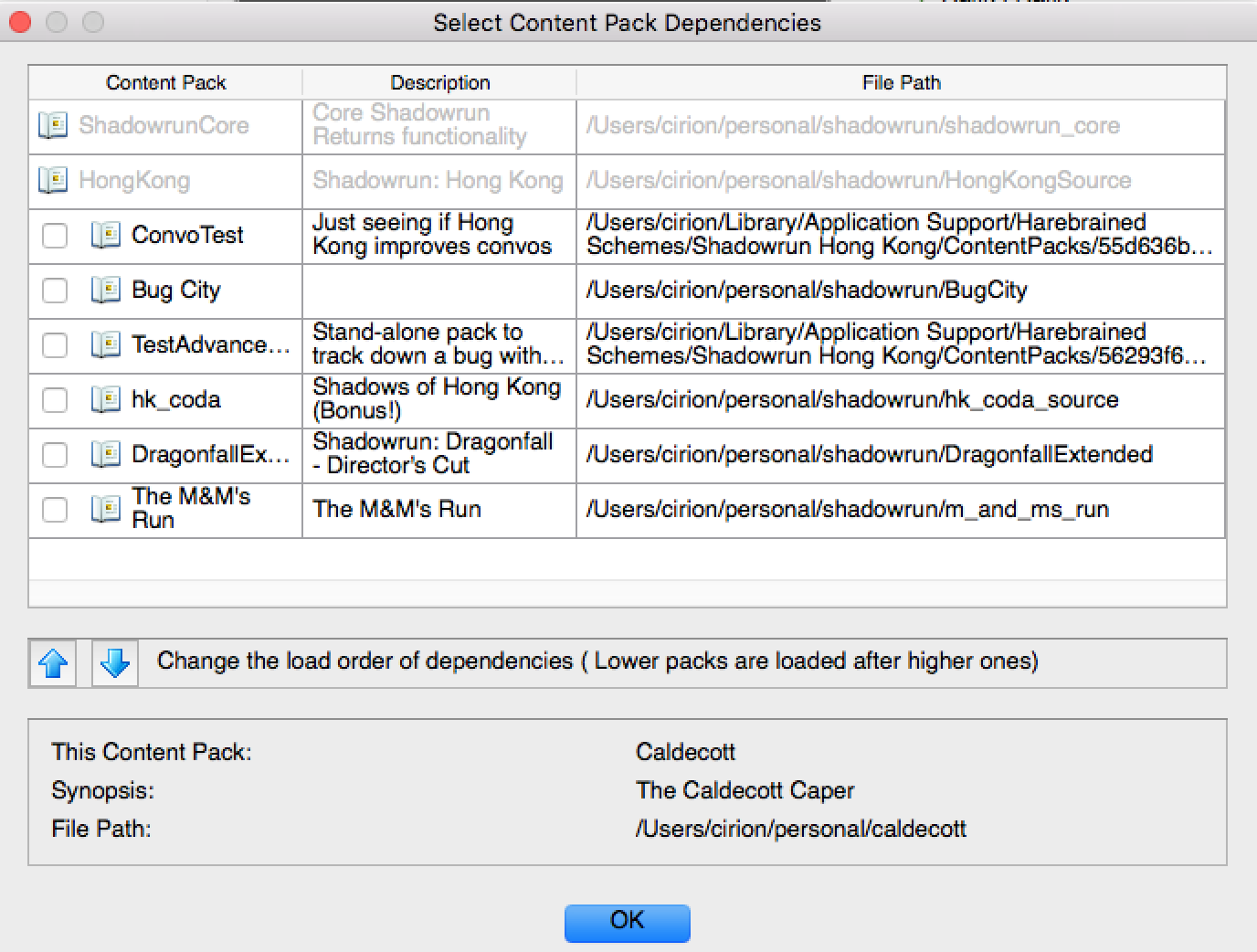Click the Content Pack column header
Screen dimensions: 1257x952
coord(165,82)
